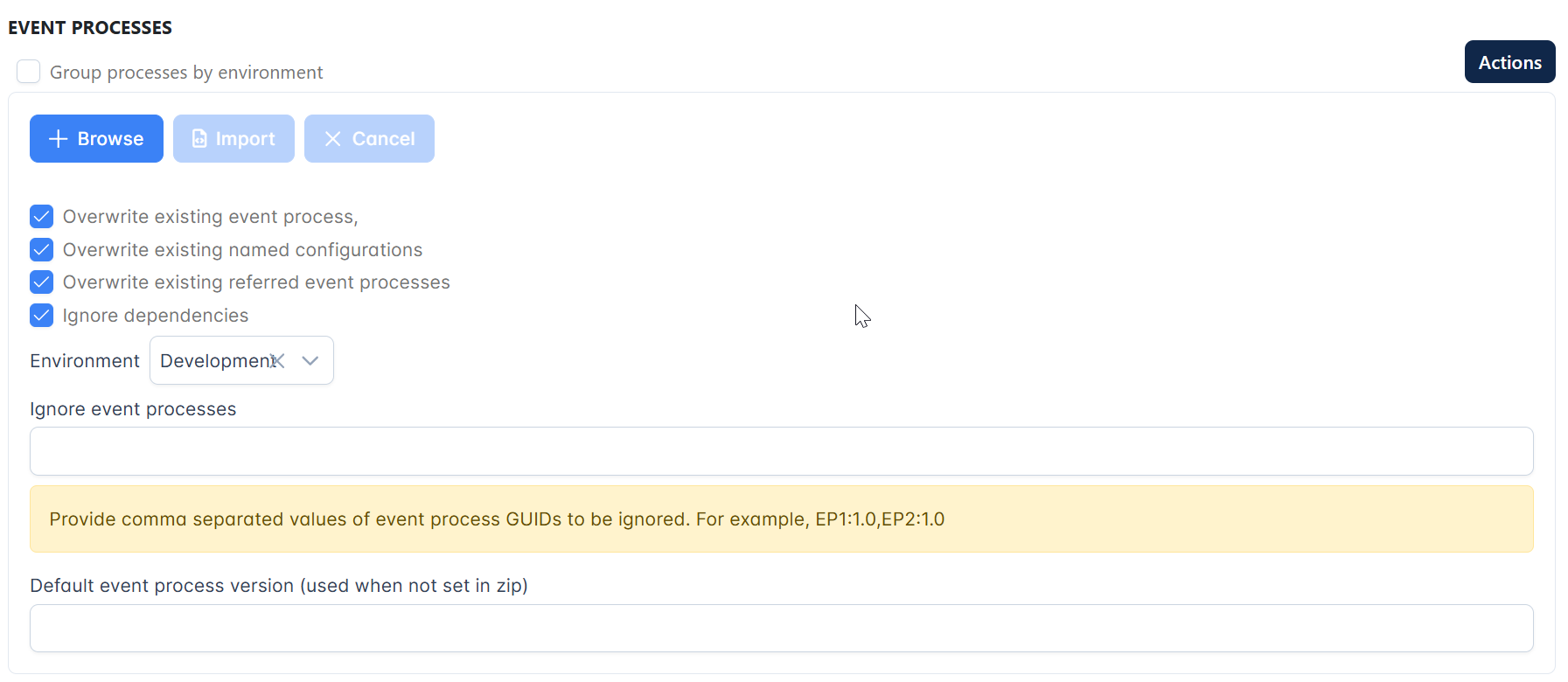Toggle Group processes by environment checkbox
Image resolution: width=1568 pixels, height=682 pixels.
click(29, 72)
